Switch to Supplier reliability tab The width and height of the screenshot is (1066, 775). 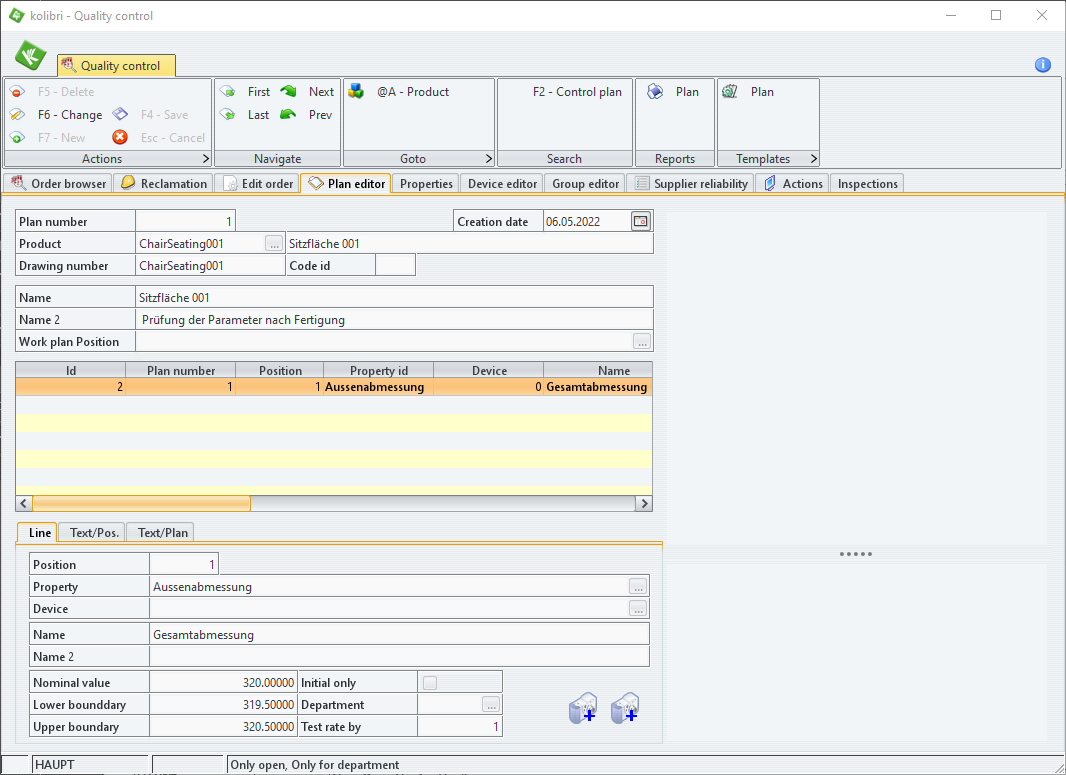tap(691, 184)
